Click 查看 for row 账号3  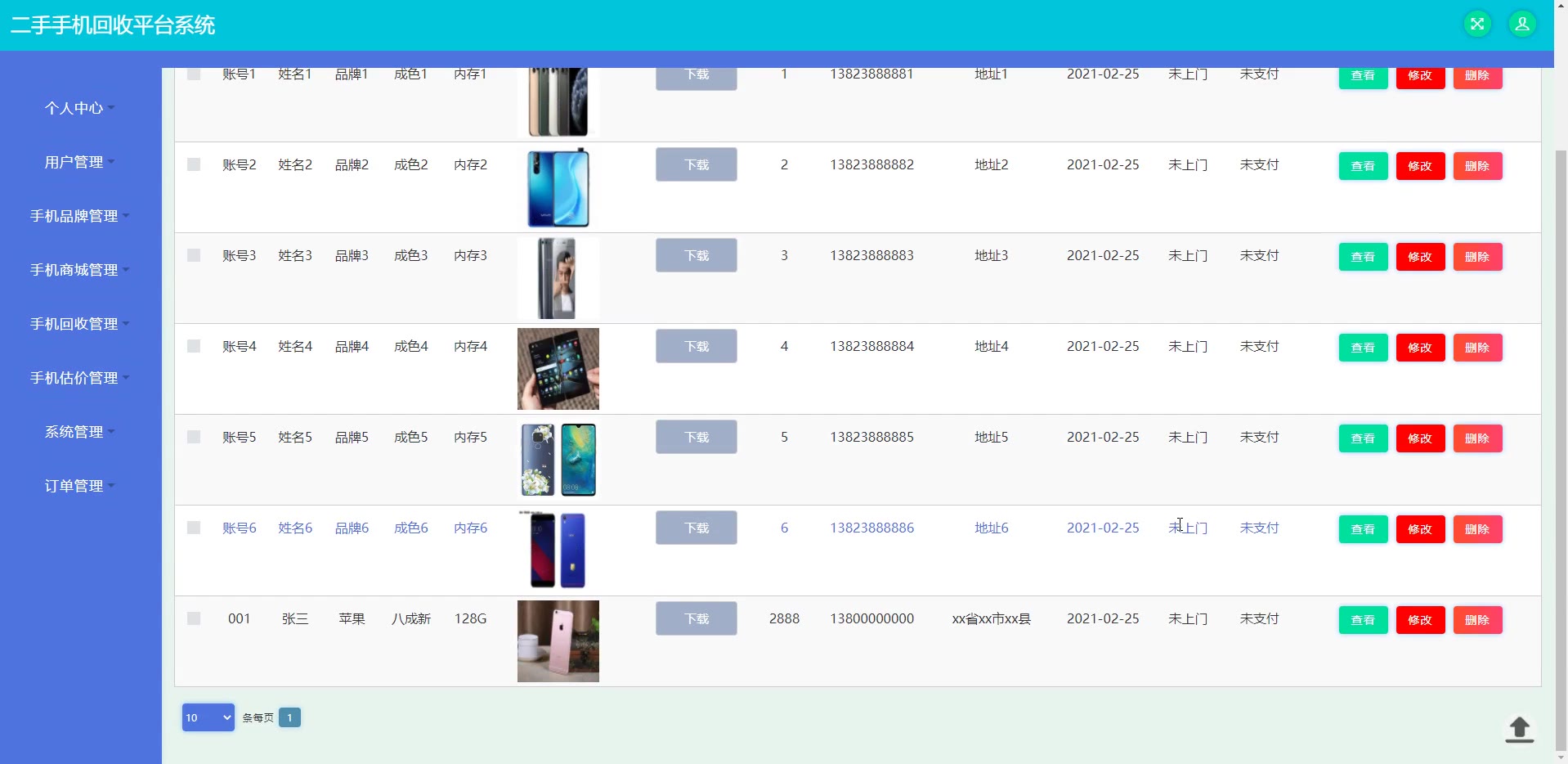tap(1363, 257)
